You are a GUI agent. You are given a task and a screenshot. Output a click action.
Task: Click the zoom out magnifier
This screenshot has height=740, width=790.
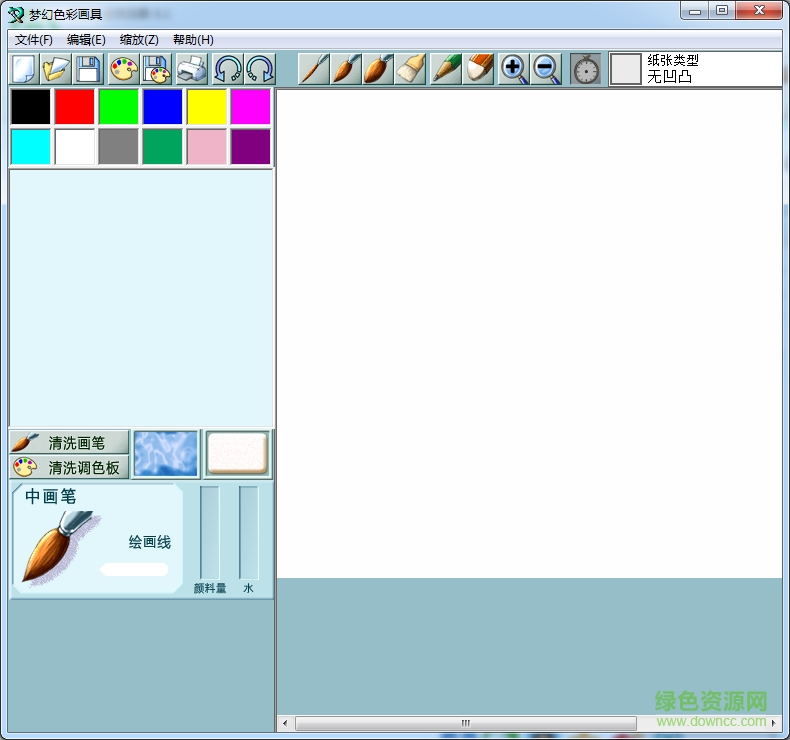(x=546, y=69)
